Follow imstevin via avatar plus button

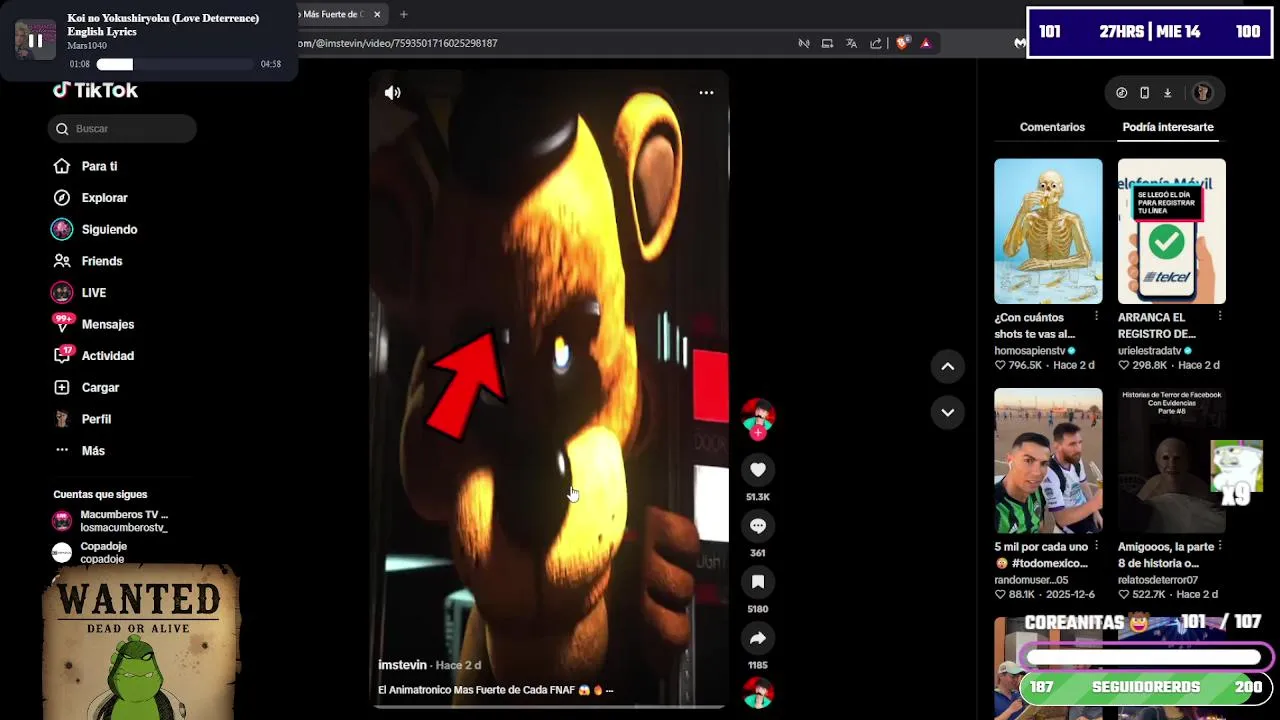tap(758, 433)
